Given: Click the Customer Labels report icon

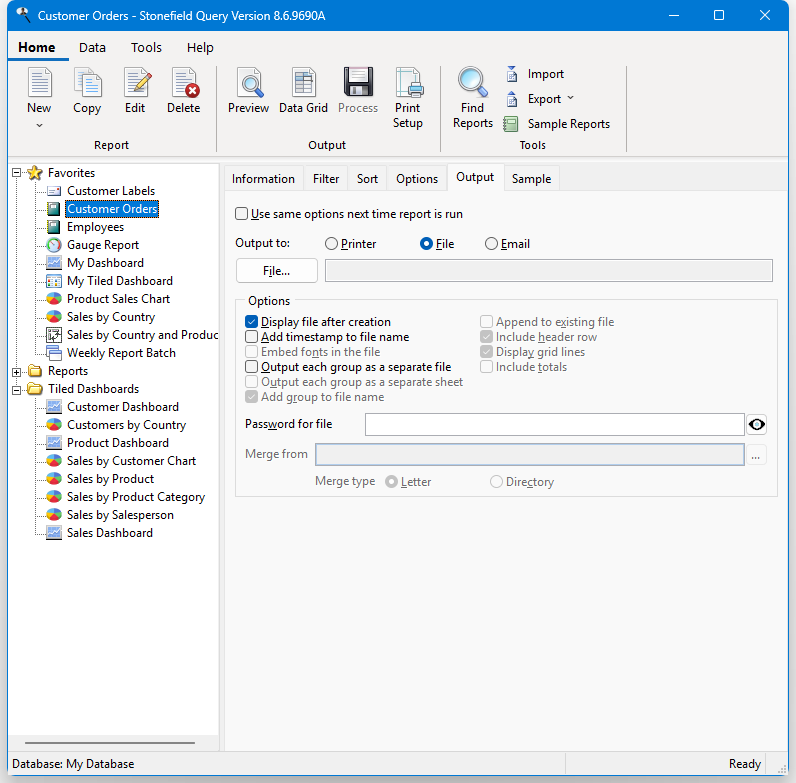Looking at the screenshot, I should (54, 191).
